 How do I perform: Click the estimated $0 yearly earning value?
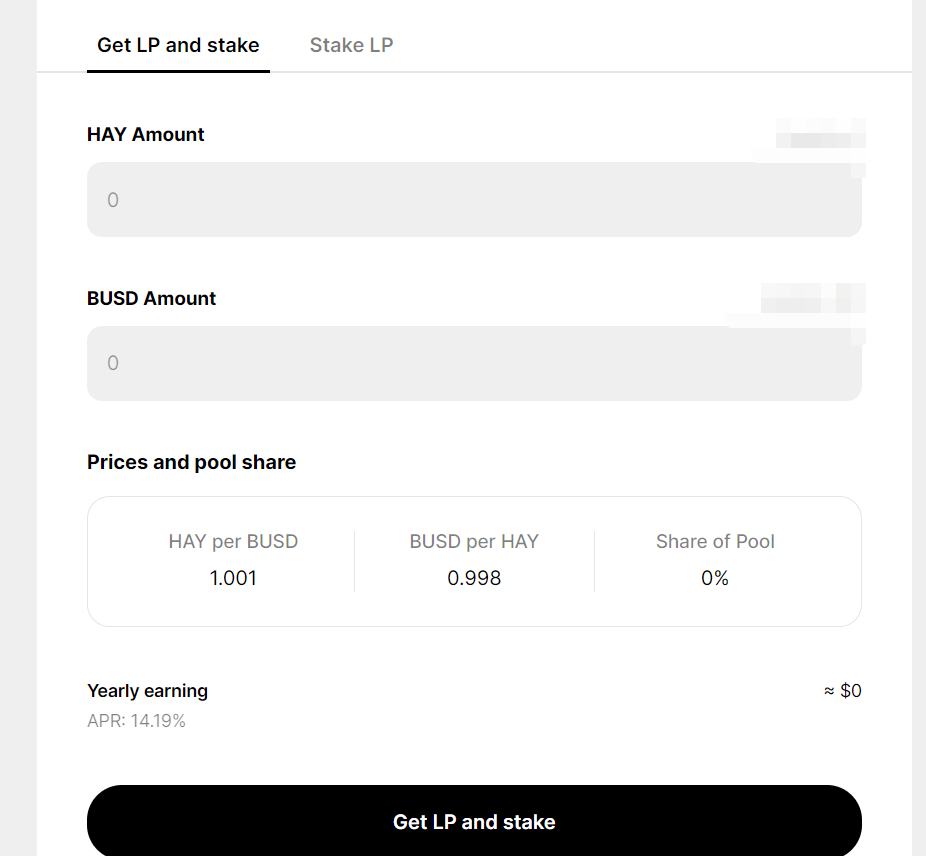[843, 690]
